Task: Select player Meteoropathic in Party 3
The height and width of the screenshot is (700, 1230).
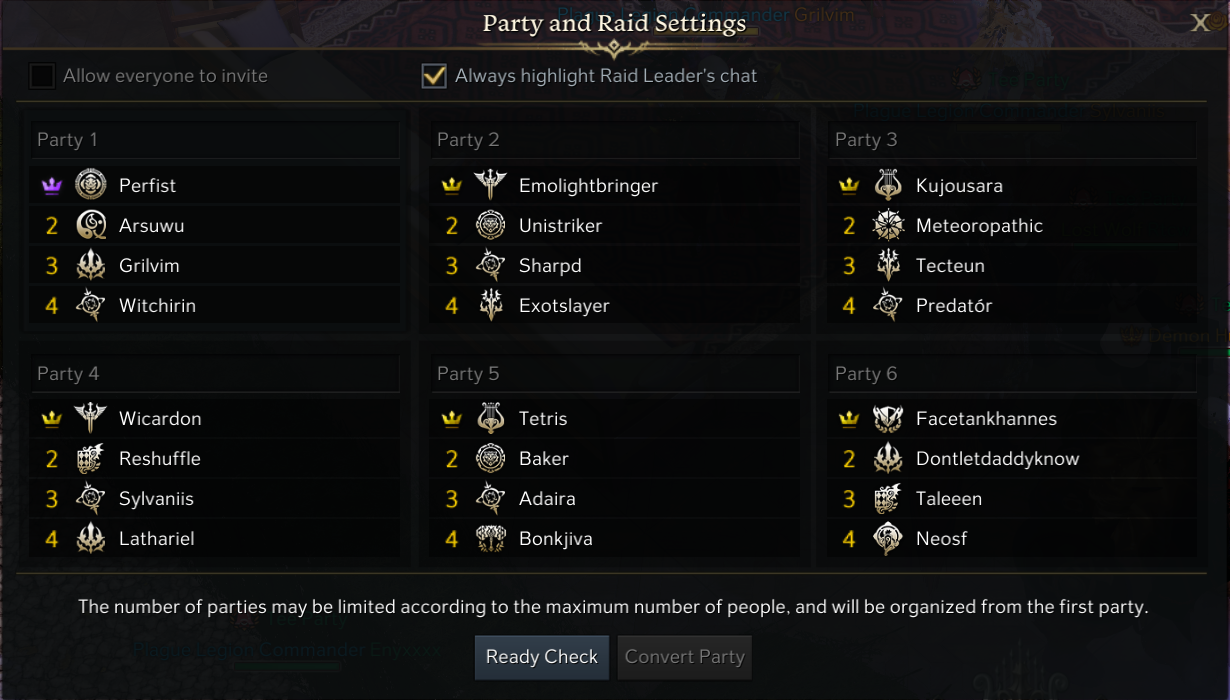Action: 979,225
